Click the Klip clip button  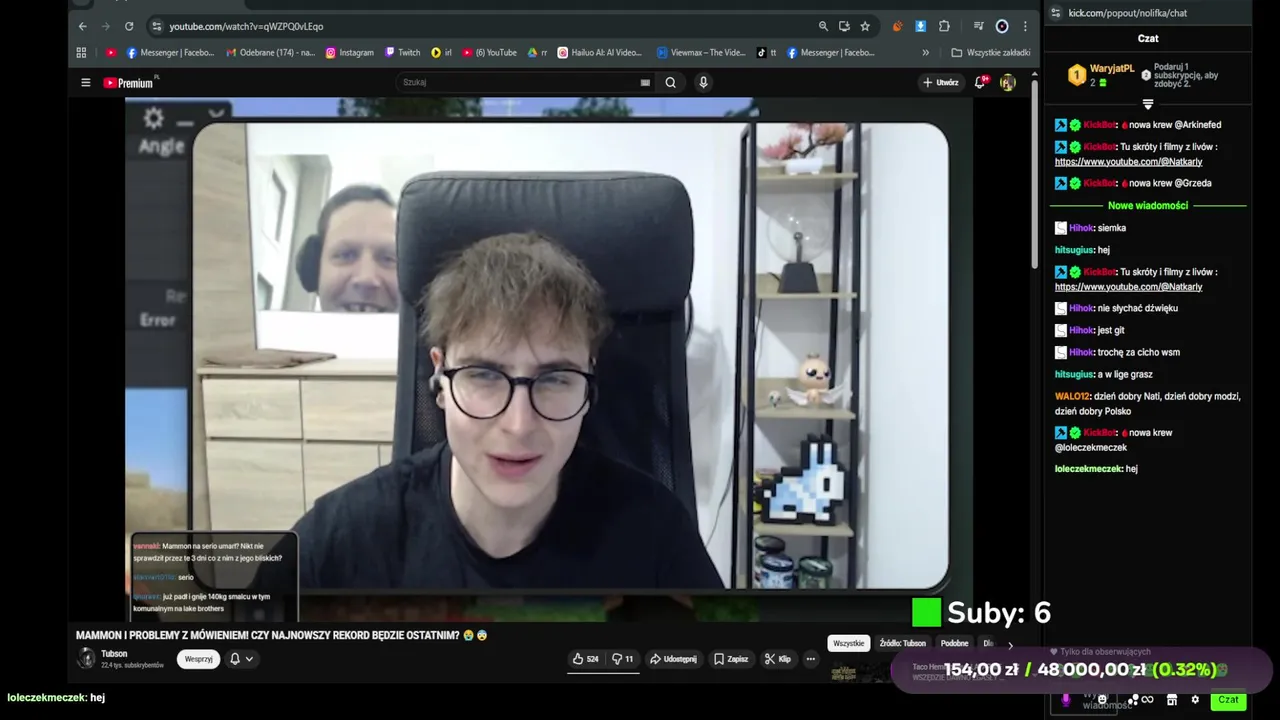778,659
